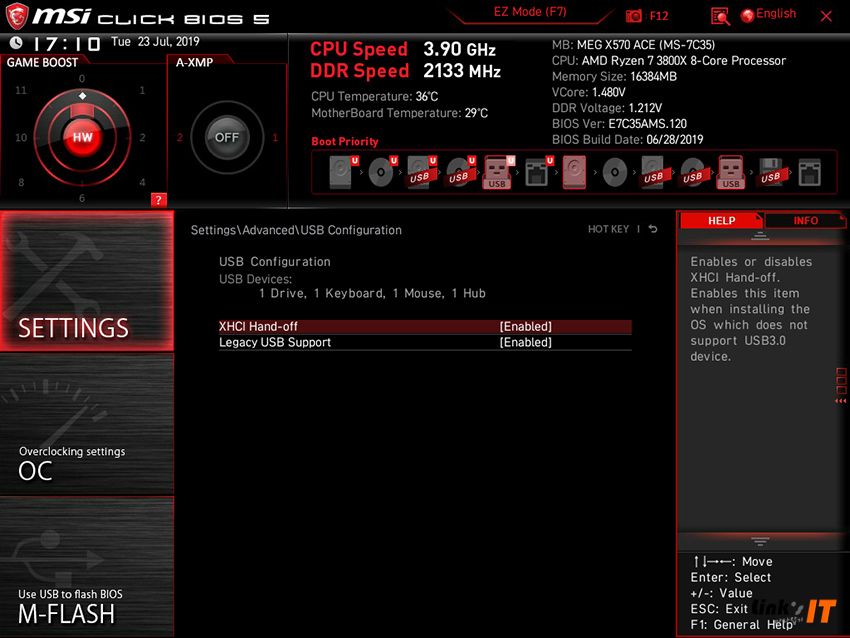Take a screenshot with the F12 camera icon
This screenshot has height=638, width=850.
pos(634,16)
